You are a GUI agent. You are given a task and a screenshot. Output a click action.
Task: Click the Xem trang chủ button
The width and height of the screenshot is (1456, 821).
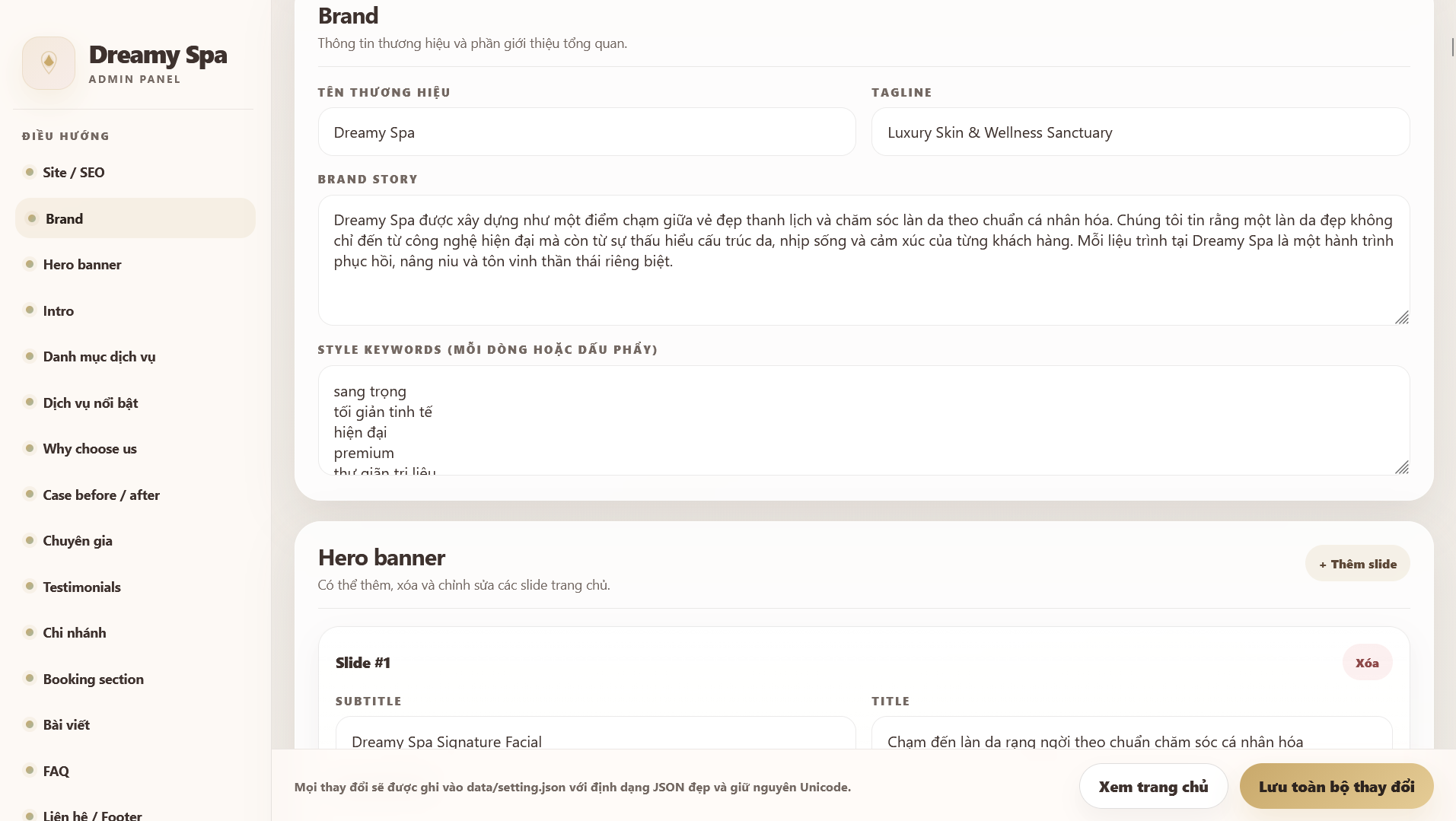point(1152,787)
